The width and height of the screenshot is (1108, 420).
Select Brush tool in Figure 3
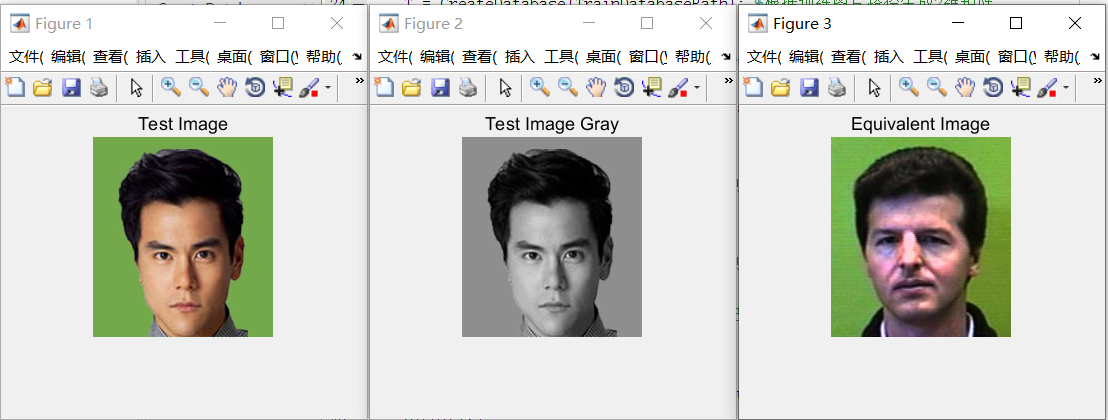click(x=1047, y=88)
